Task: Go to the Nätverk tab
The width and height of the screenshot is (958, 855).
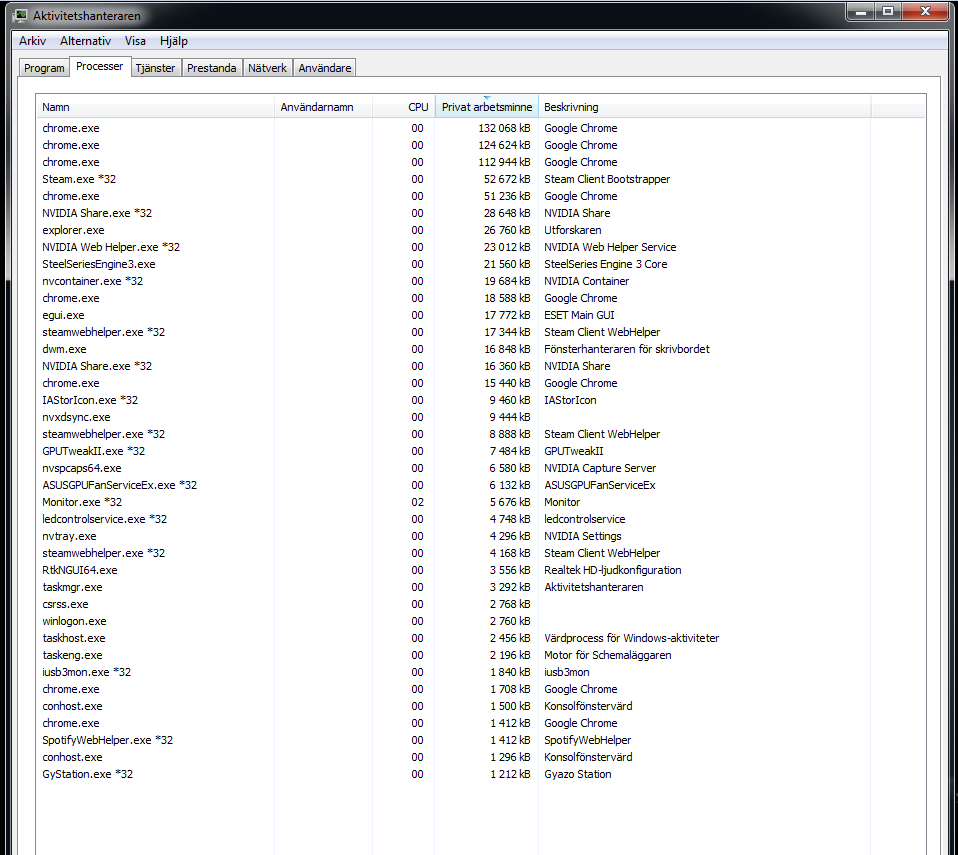Action: click(x=267, y=68)
